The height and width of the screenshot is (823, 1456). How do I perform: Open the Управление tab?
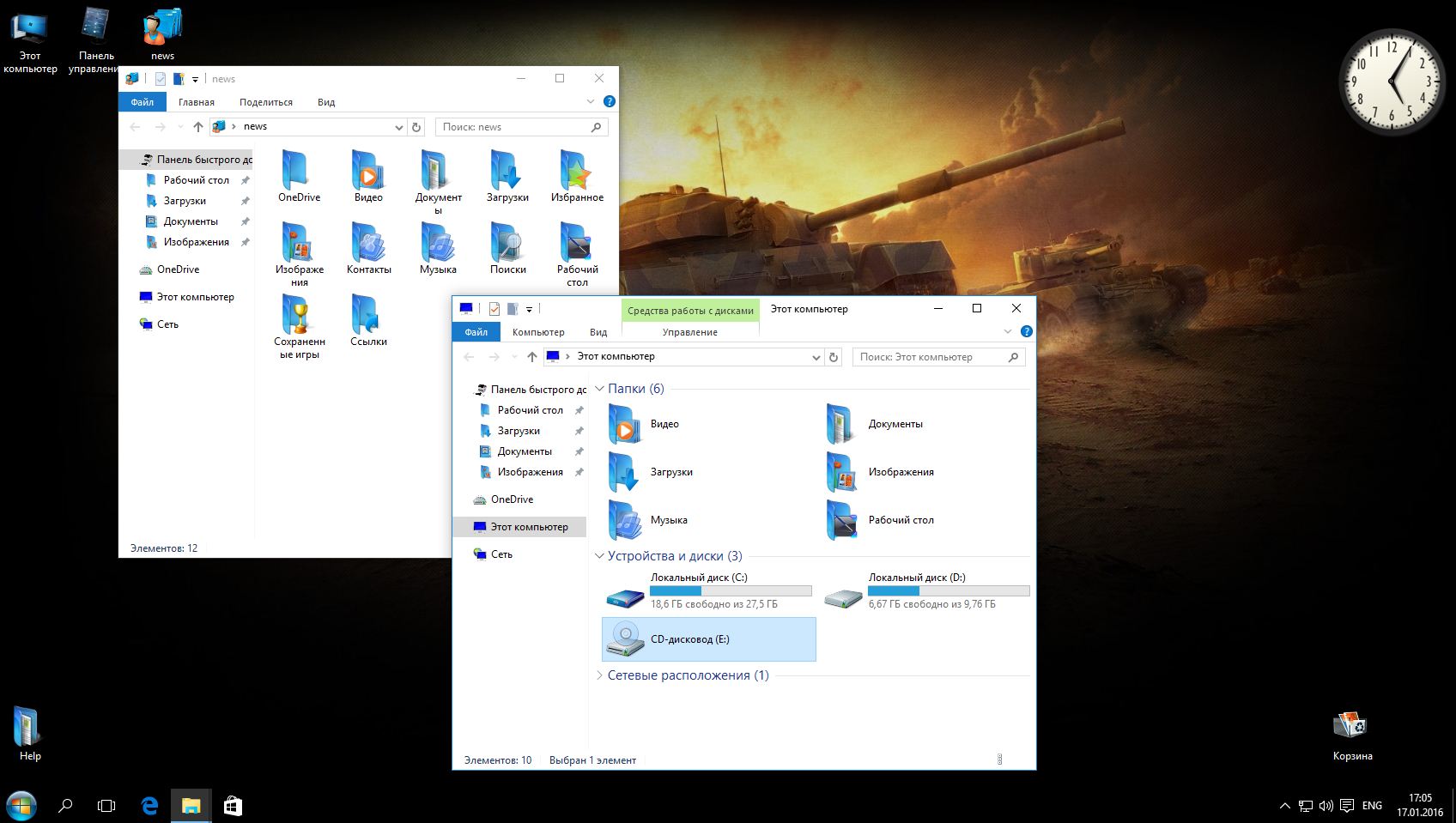[x=690, y=332]
